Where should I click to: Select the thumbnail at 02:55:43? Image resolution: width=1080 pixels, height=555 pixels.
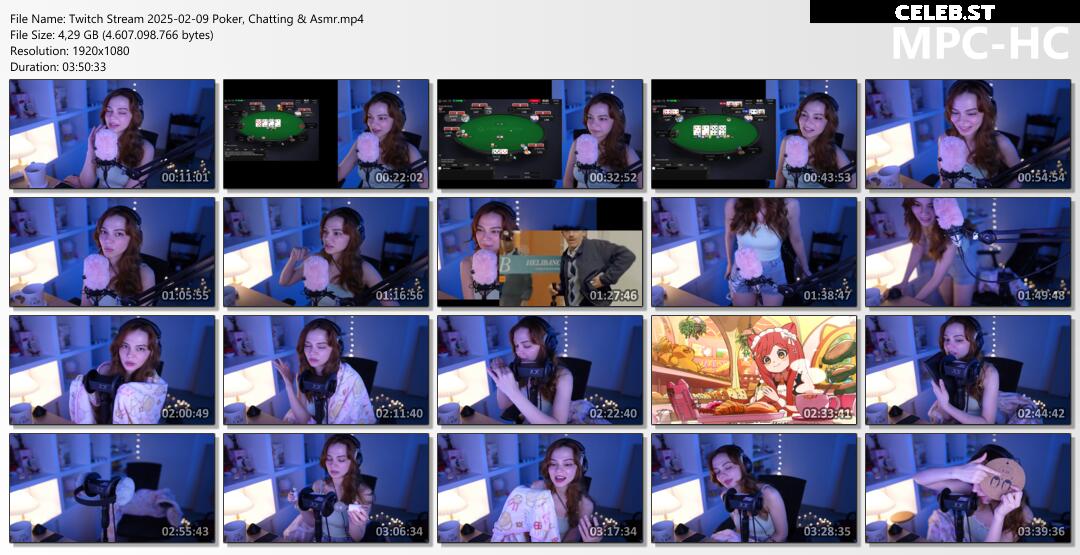112,488
